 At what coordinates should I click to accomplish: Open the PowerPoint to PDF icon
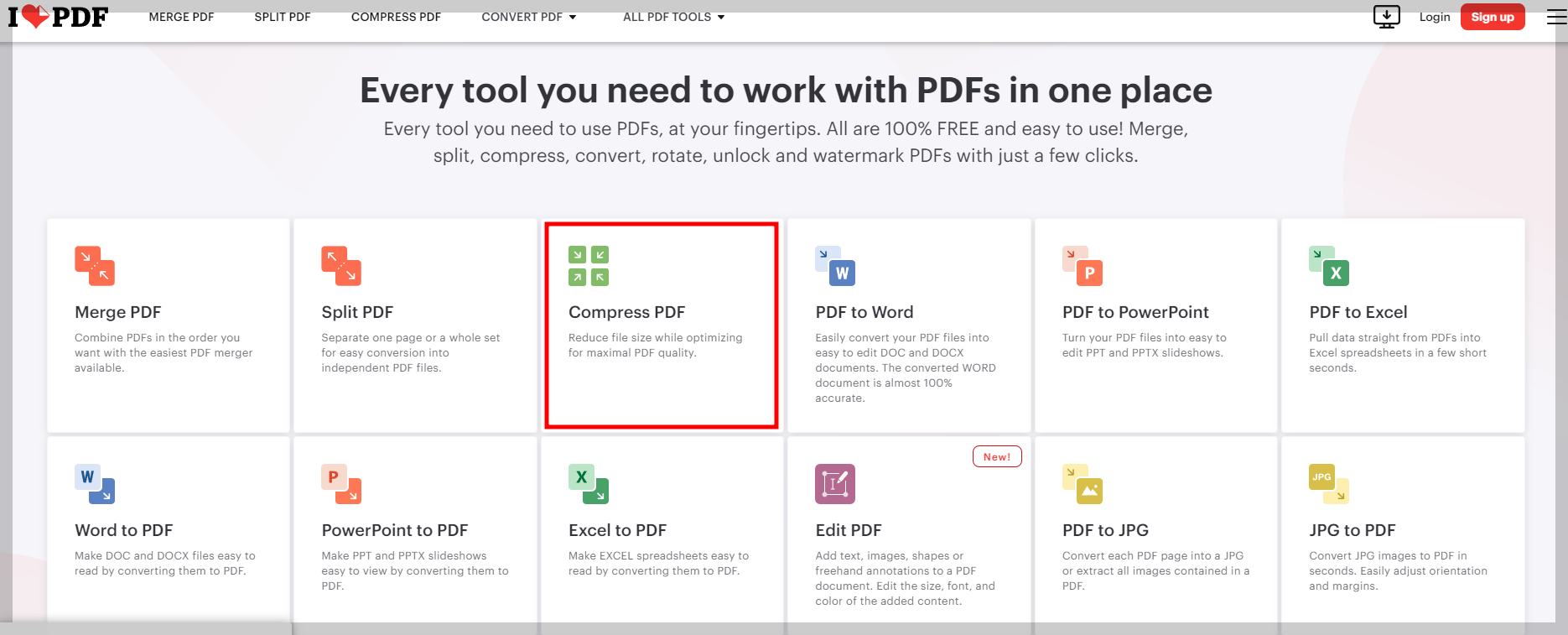341,484
